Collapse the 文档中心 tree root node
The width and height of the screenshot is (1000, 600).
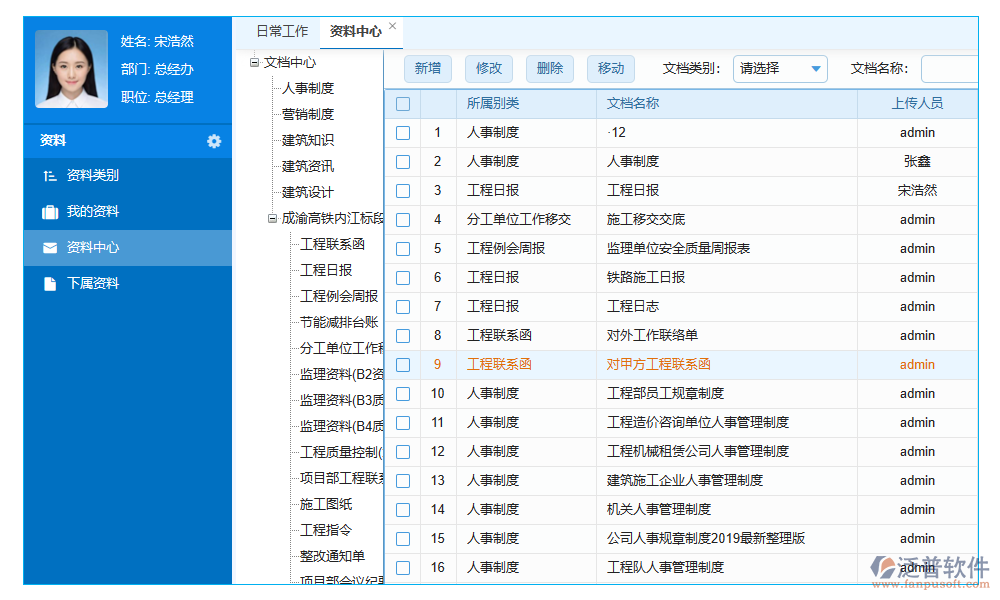pos(254,63)
